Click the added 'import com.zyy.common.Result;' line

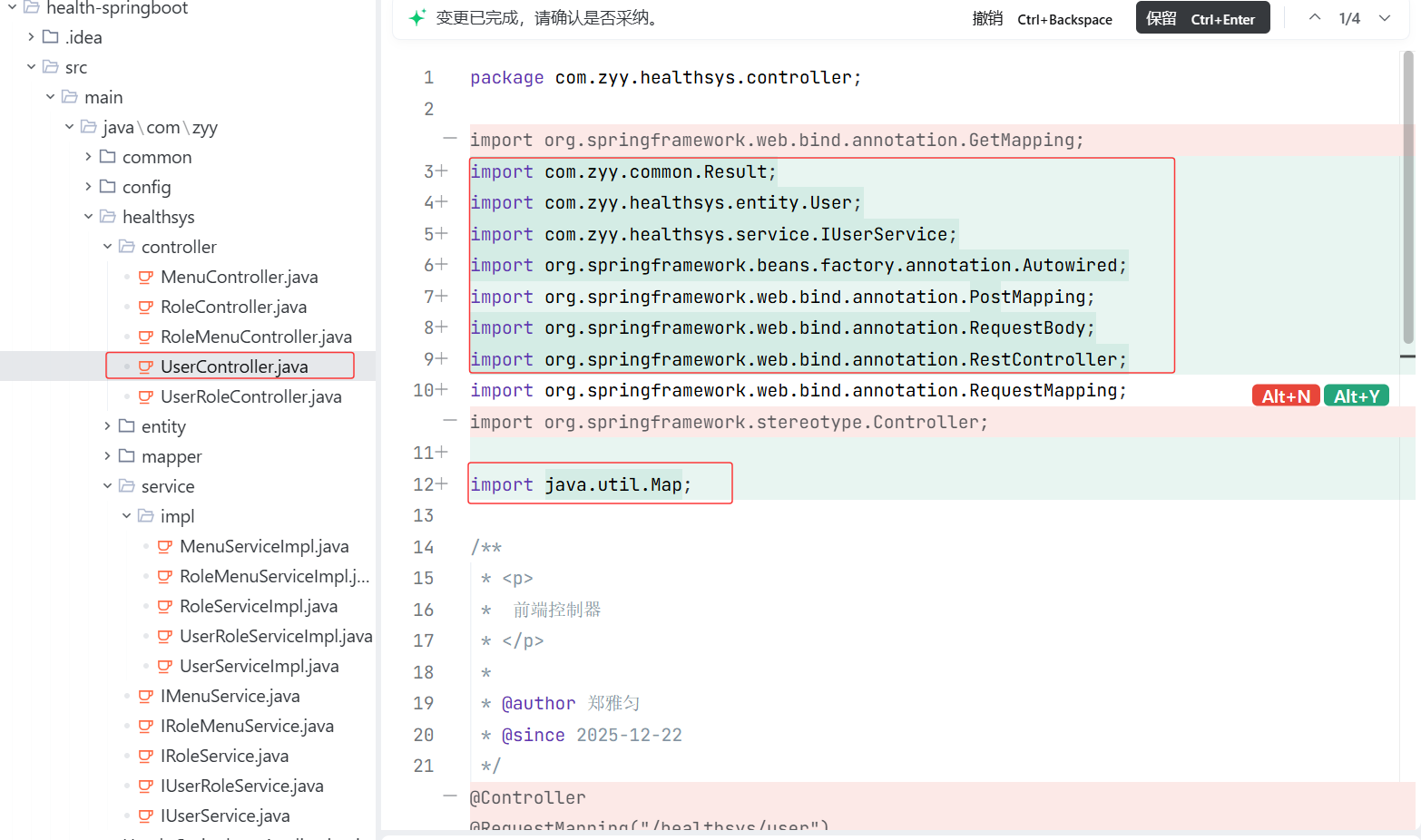623,171
